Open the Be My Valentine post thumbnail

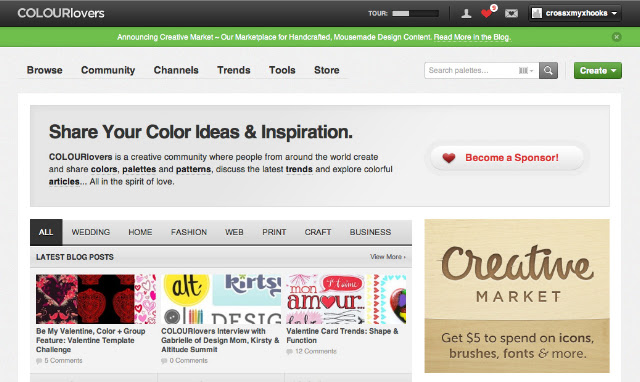click(x=96, y=299)
